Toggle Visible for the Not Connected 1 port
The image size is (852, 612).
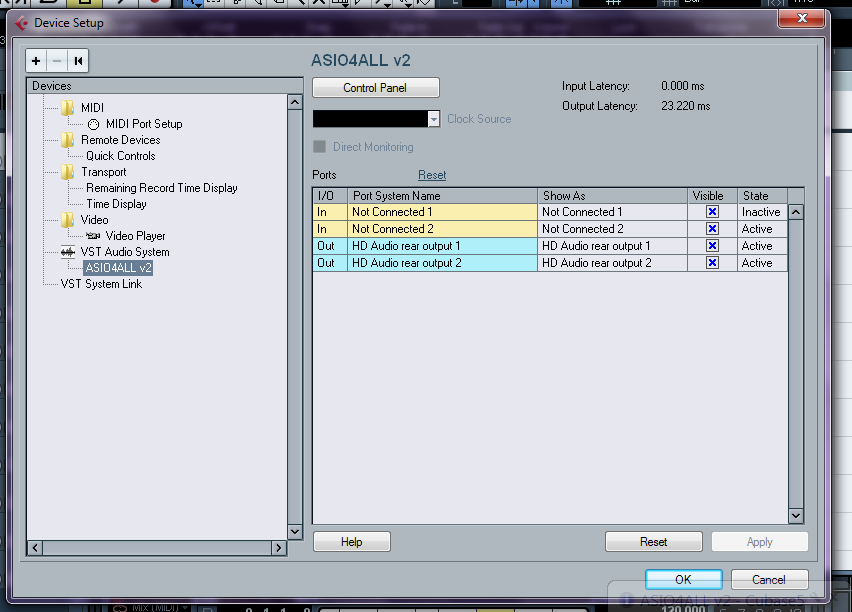tap(712, 212)
